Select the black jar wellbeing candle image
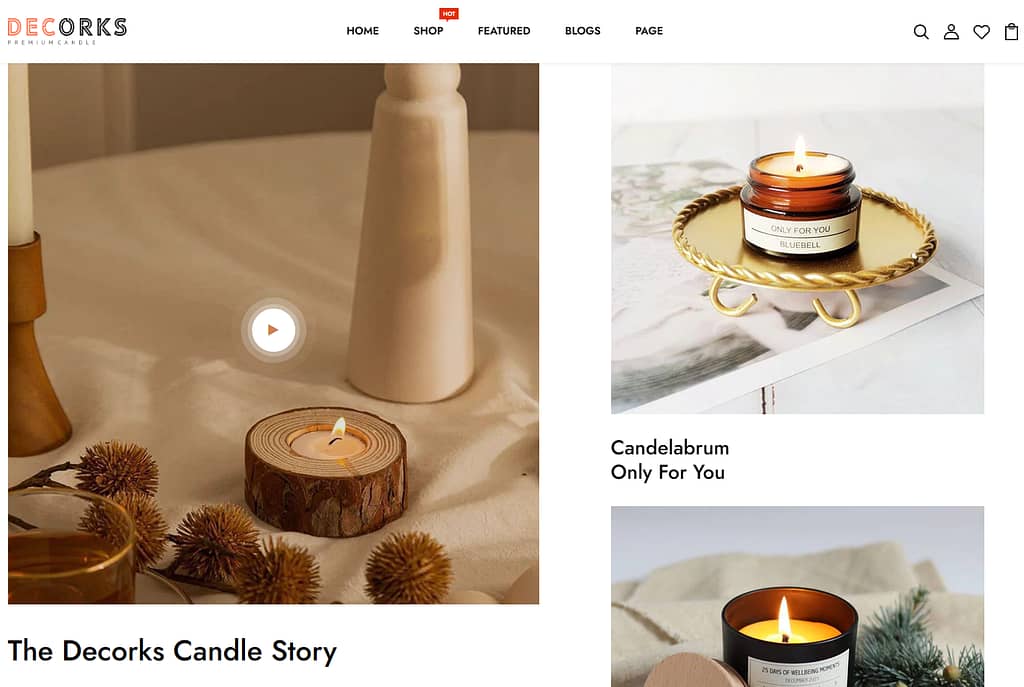The height and width of the screenshot is (687, 1024). (797, 596)
